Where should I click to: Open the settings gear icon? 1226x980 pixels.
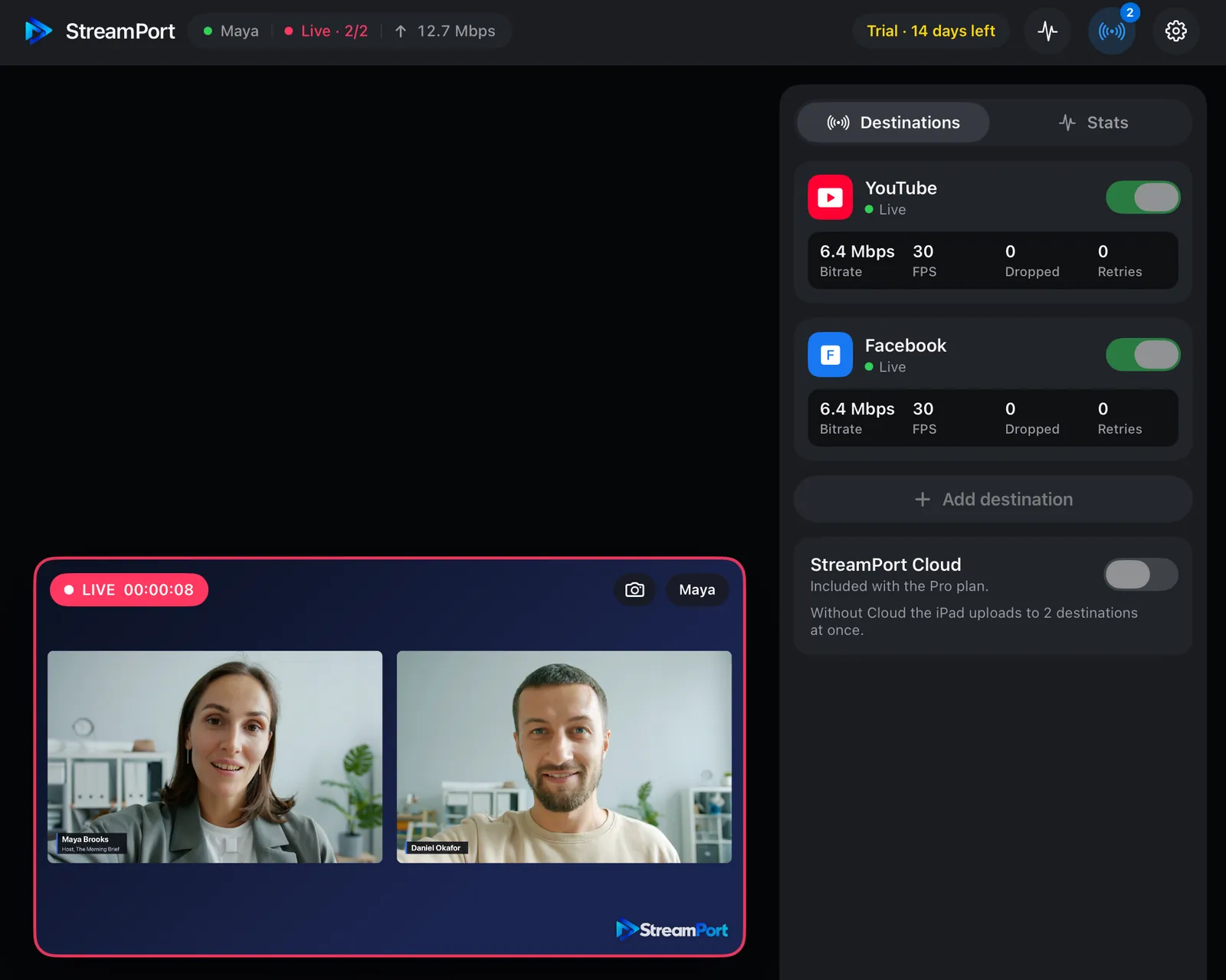1176,31
